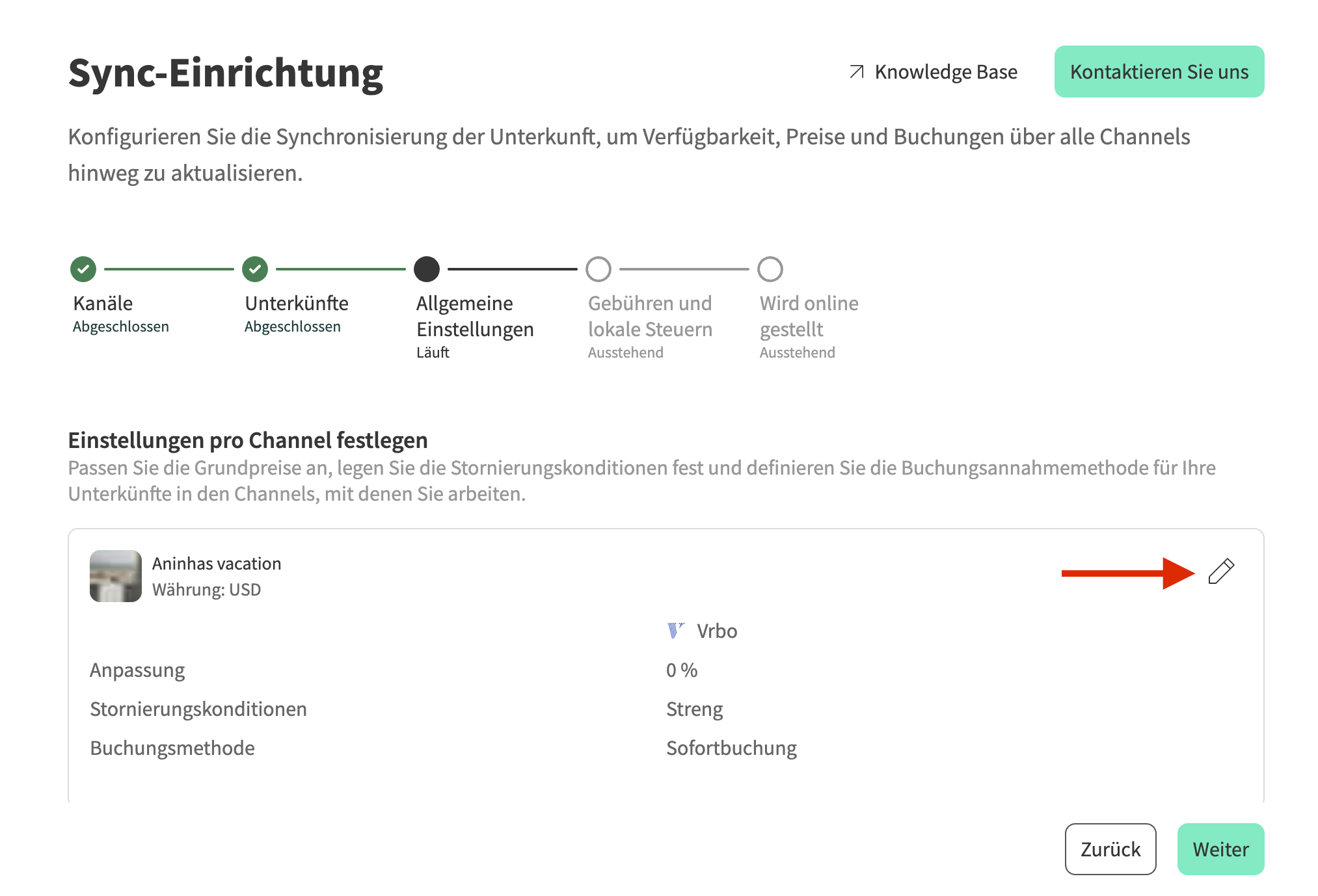1318x896 pixels.
Task: Click the Sofortbuchung booking method value
Action: pos(731,748)
